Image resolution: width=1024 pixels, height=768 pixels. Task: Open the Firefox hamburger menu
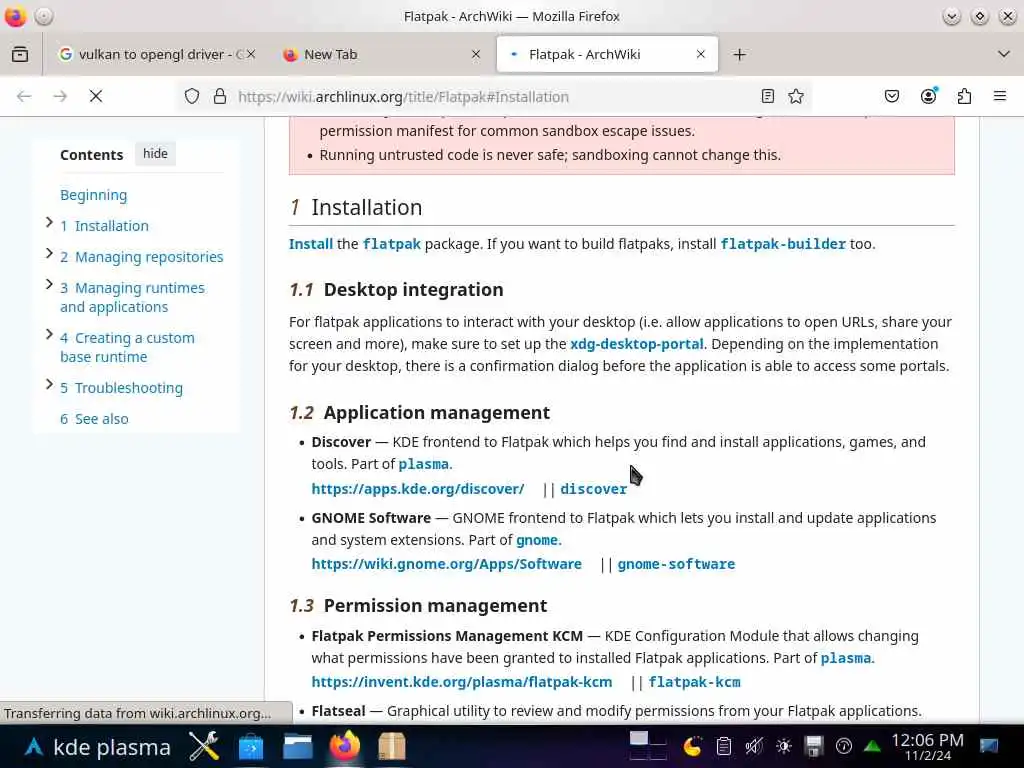tap(1000, 97)
